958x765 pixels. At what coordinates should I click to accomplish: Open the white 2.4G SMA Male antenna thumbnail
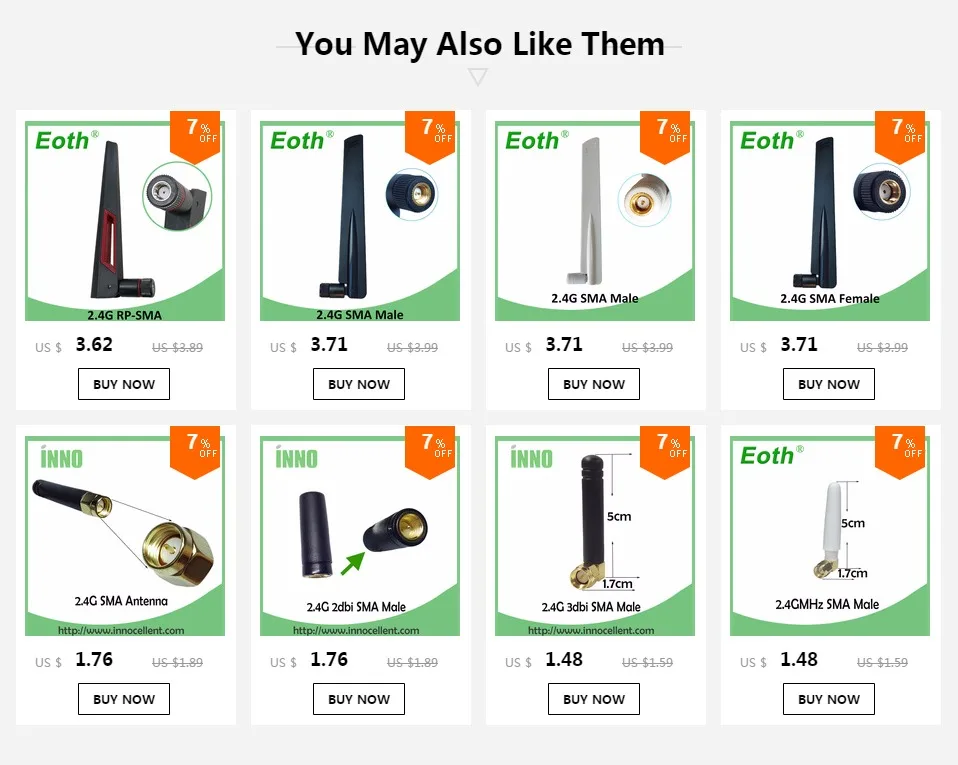tap(594, 221)
